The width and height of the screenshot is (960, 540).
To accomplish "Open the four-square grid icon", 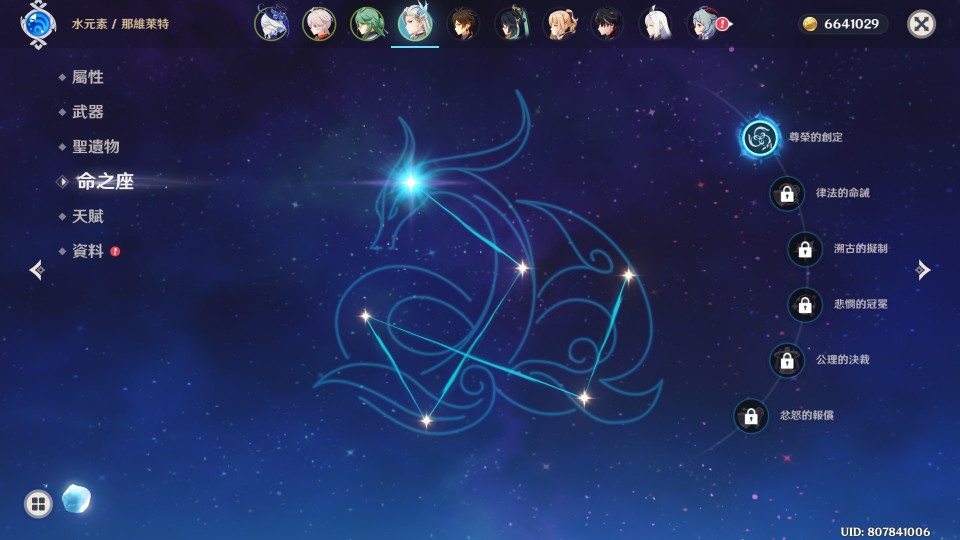I will point(38,504).
